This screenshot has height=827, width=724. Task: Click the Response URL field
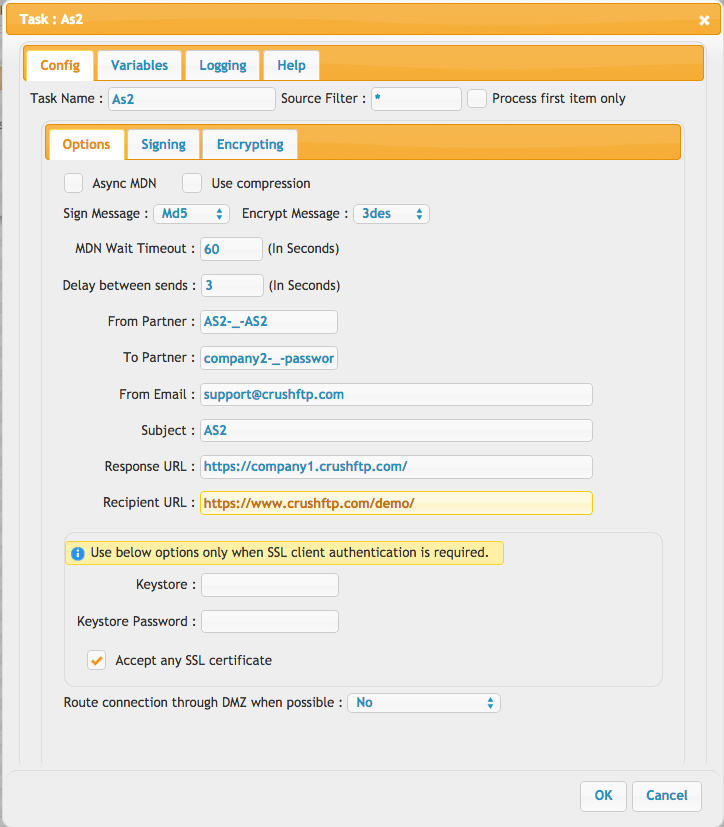pyautogui.click(x=396, y=467)
